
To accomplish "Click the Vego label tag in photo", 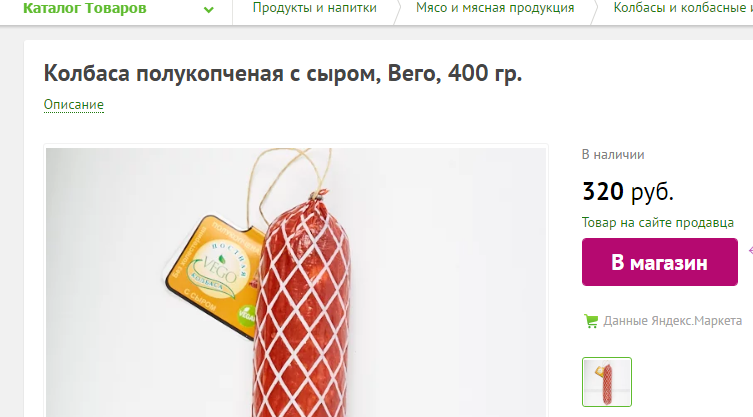I will point(214,274).
